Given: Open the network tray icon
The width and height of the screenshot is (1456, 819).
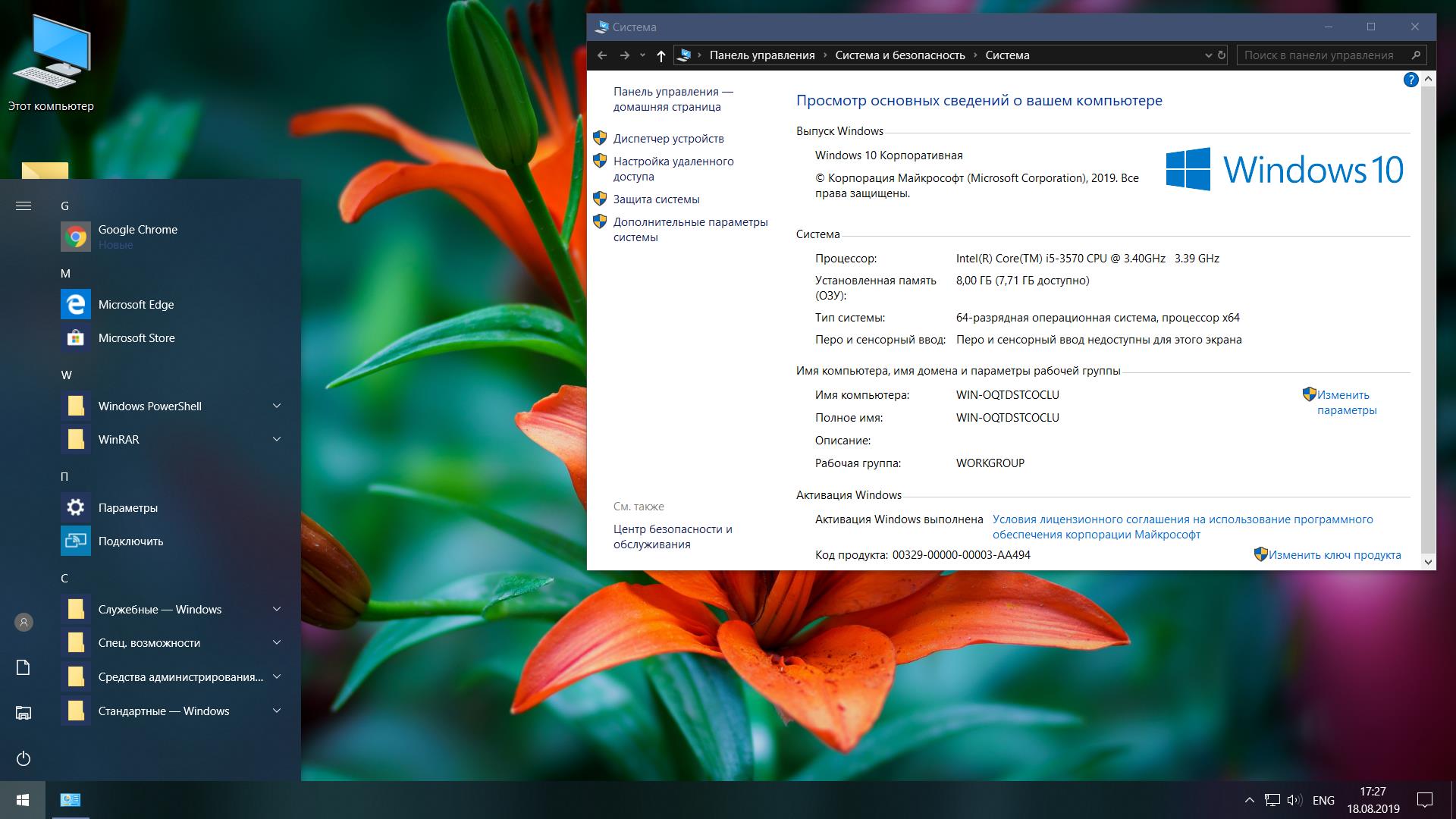Looking at the screenshot, I should click(1272, 800).
